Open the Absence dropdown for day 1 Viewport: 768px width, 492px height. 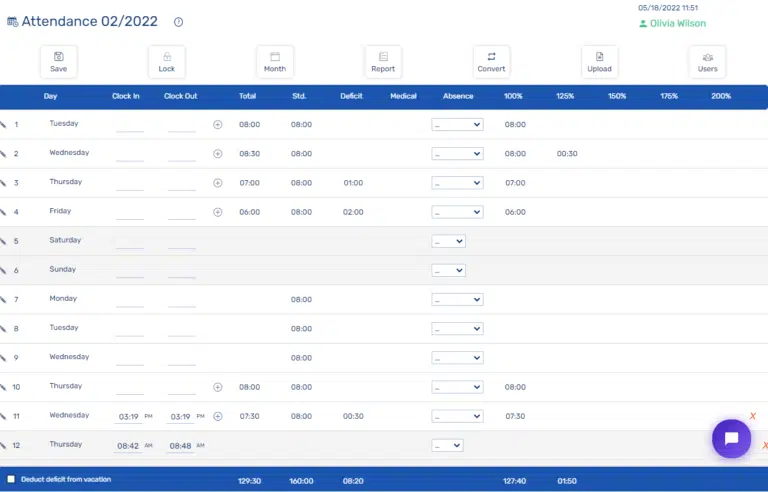tap(457, 125)
